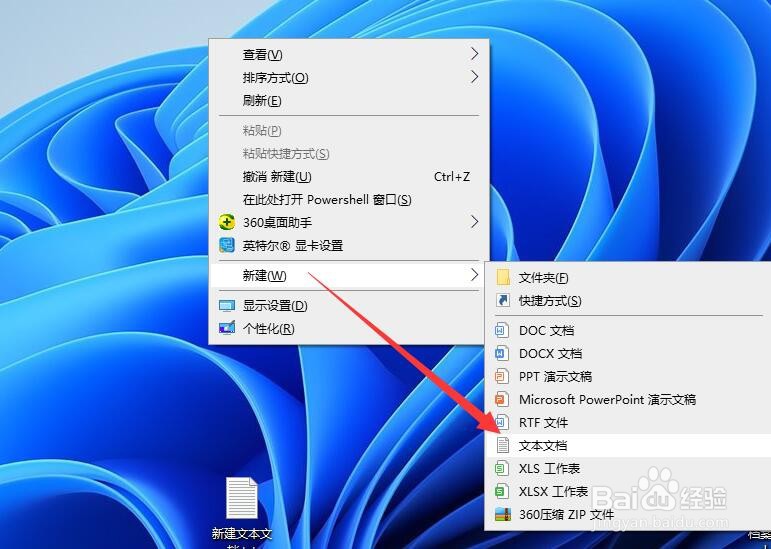Screen dimensions: 771x549
Task: Choose 显示设置(D) menu entry
Action: click(x=349, y=306)
